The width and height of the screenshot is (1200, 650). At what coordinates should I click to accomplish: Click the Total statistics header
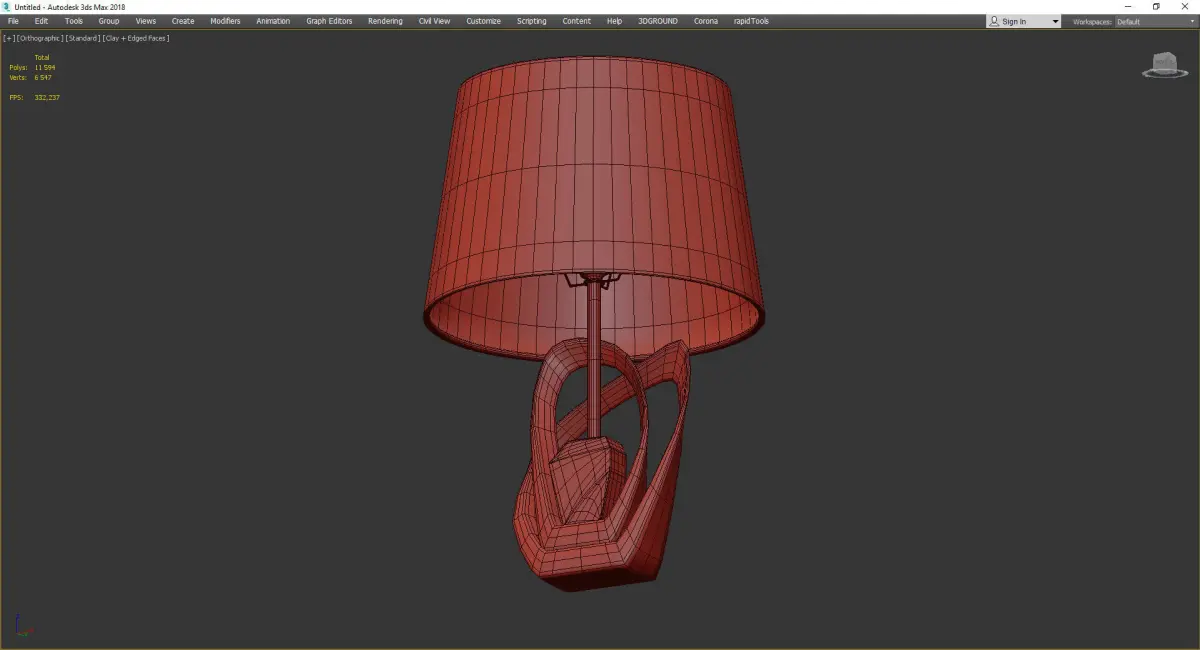coord(42,58)
